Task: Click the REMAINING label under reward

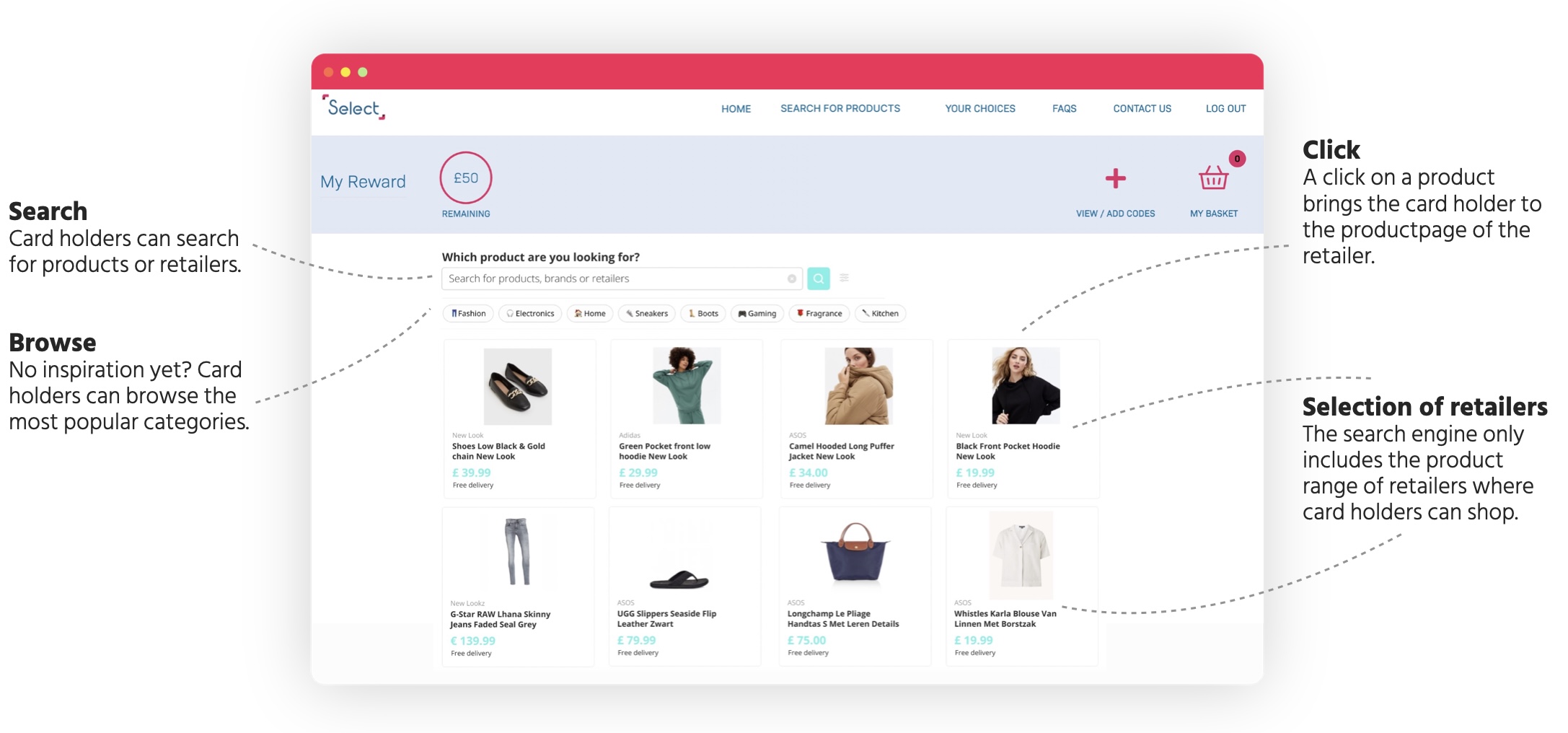Action: [x=466, y=214]
